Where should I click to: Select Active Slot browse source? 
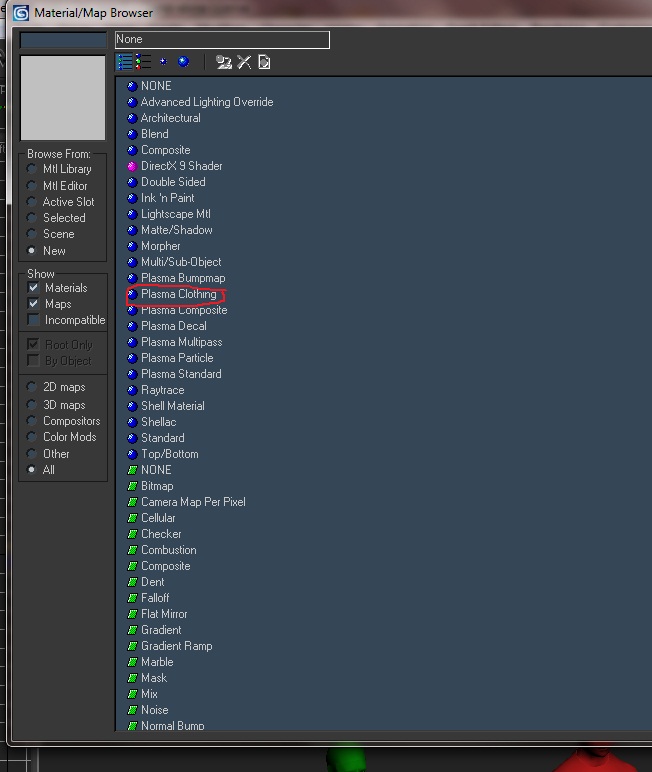32,202
